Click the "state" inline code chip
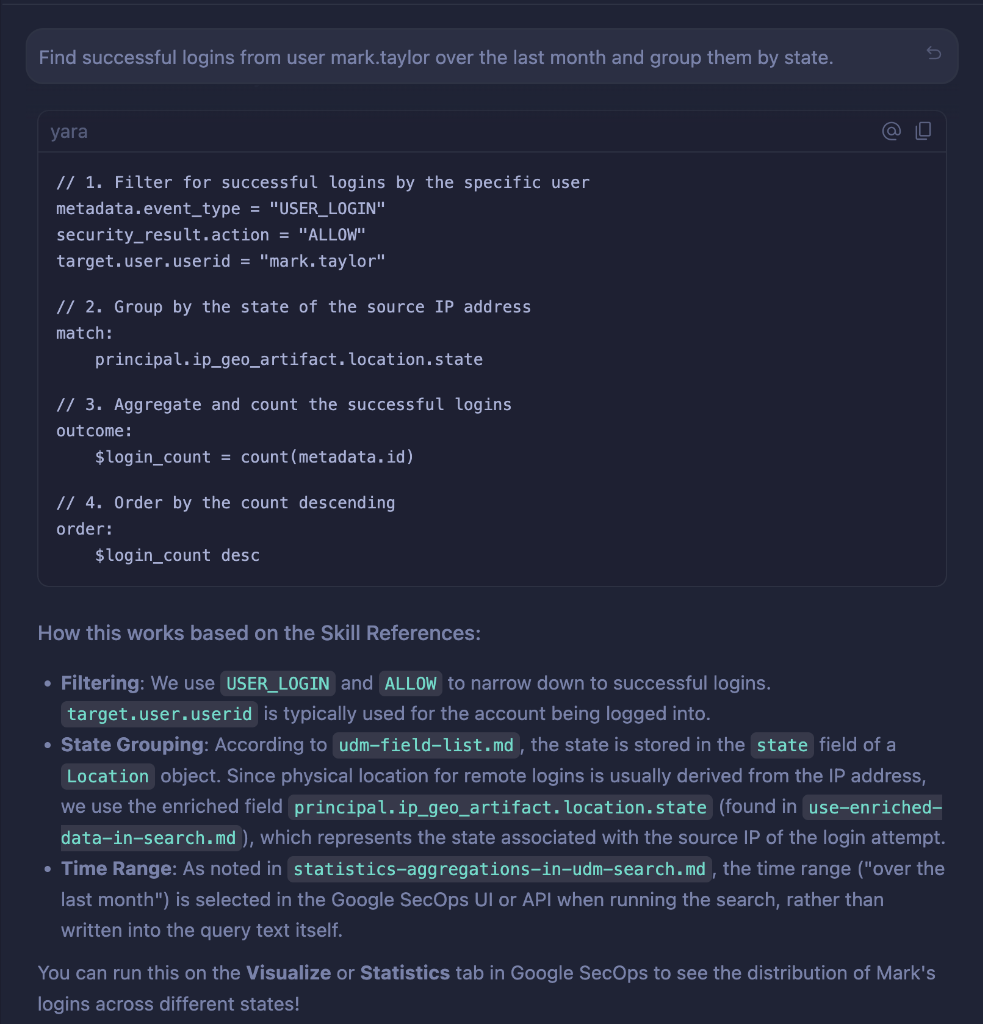Viewport: 983px width, 1024px height. point(782,745)
